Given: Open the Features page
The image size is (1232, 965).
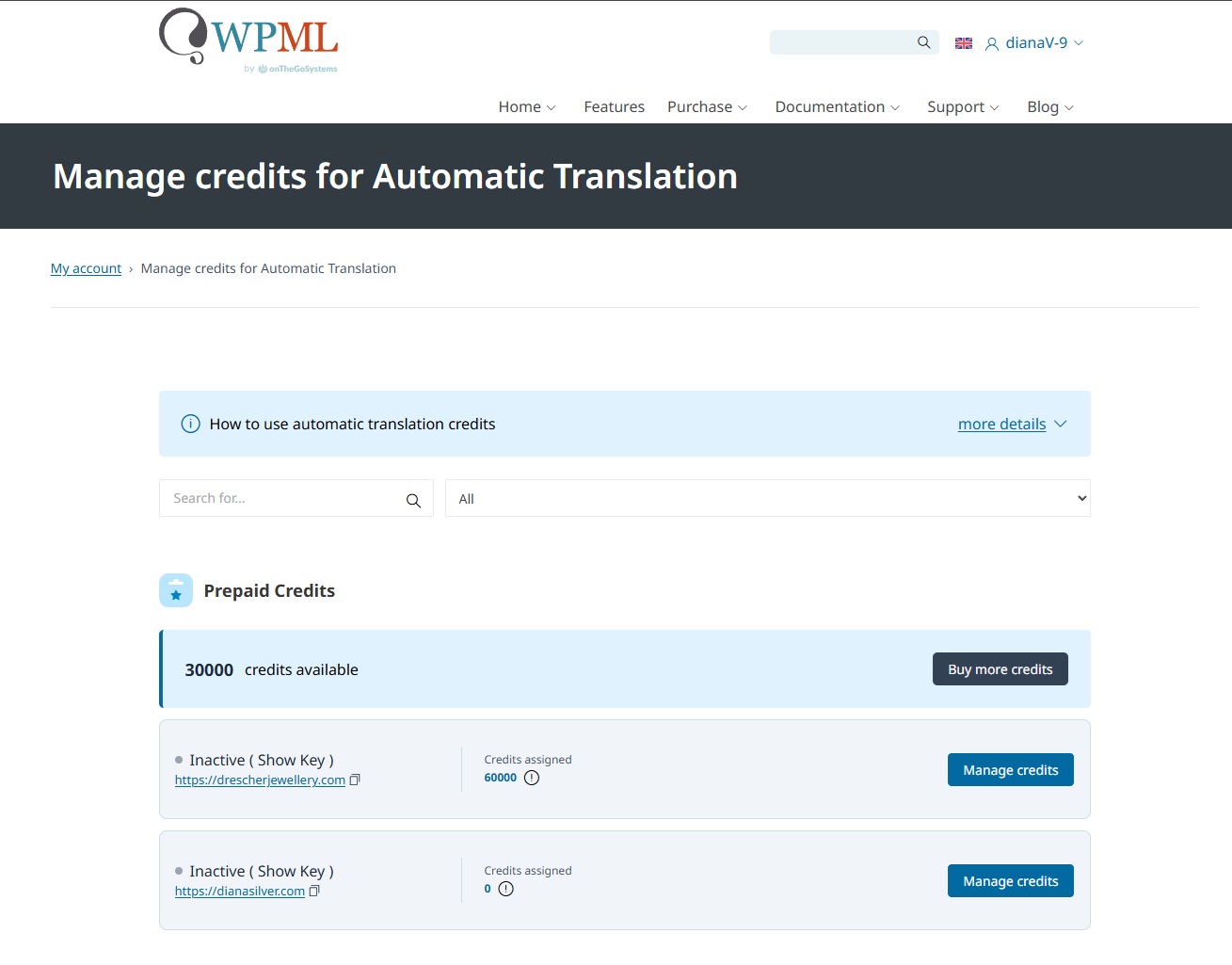Looking at the screenshot, I should pos(614,106).
